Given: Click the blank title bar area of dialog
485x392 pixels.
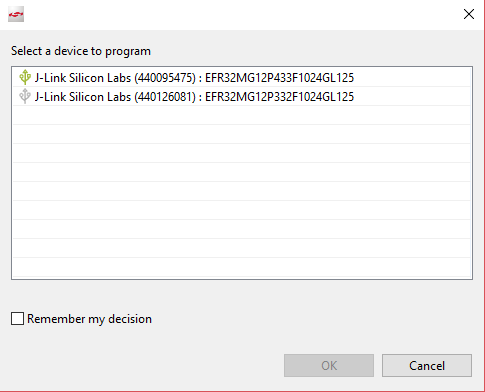Looking at the screenshot, I should 242,14.
